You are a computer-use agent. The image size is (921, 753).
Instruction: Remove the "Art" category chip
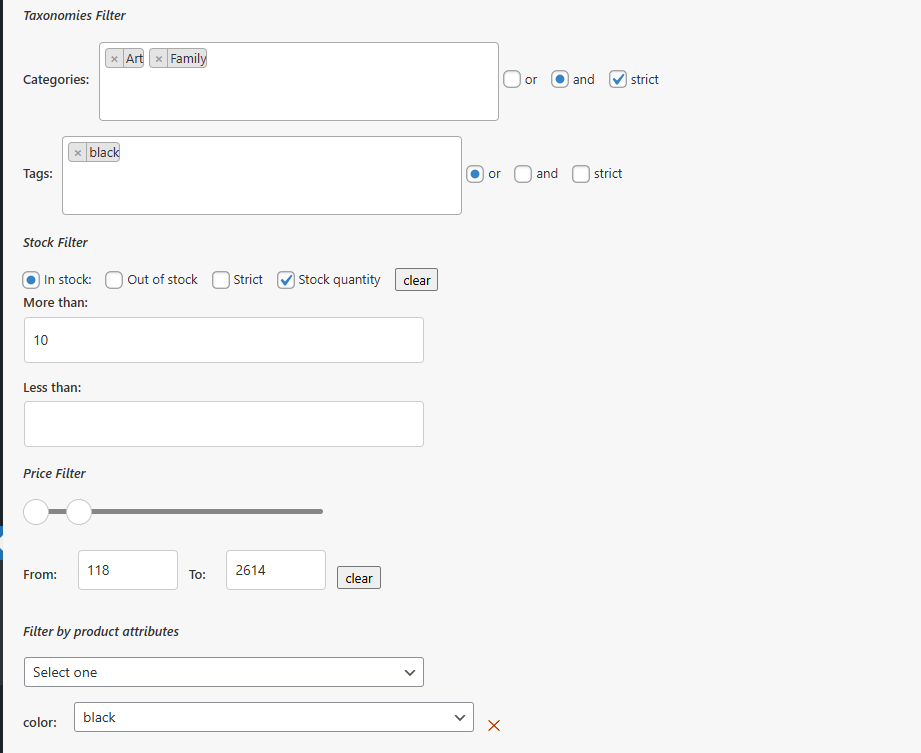(114, 58)
